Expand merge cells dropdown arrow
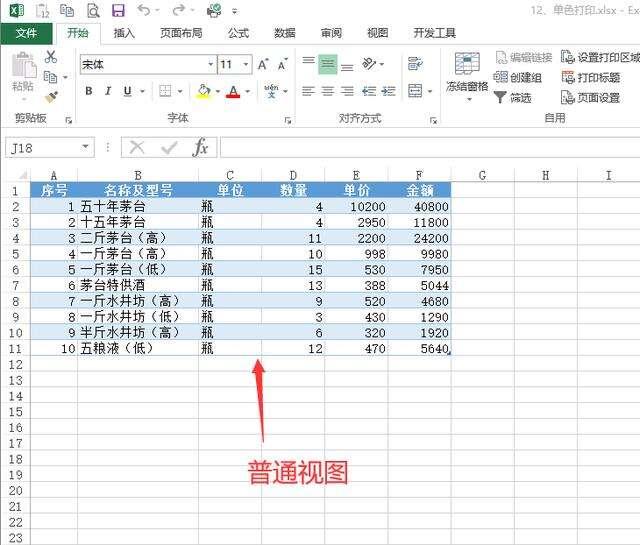This screenshot has height=545, width=640. point(430,91)
